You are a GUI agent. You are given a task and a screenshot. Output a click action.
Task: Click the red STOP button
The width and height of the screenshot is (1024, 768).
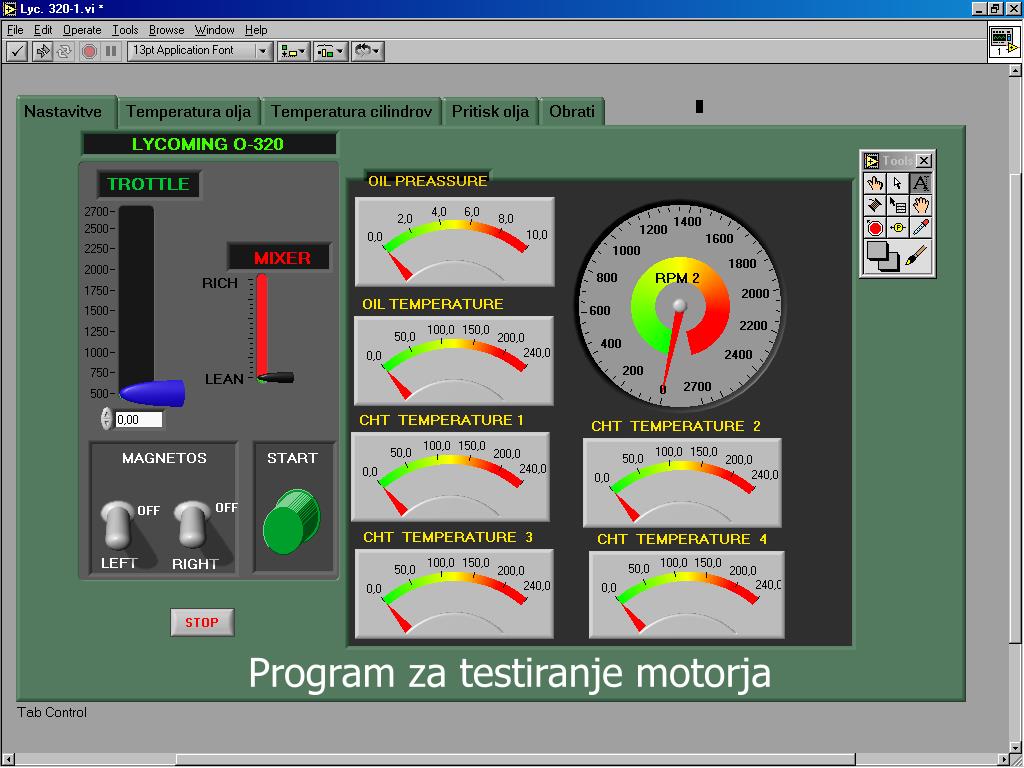202,622
